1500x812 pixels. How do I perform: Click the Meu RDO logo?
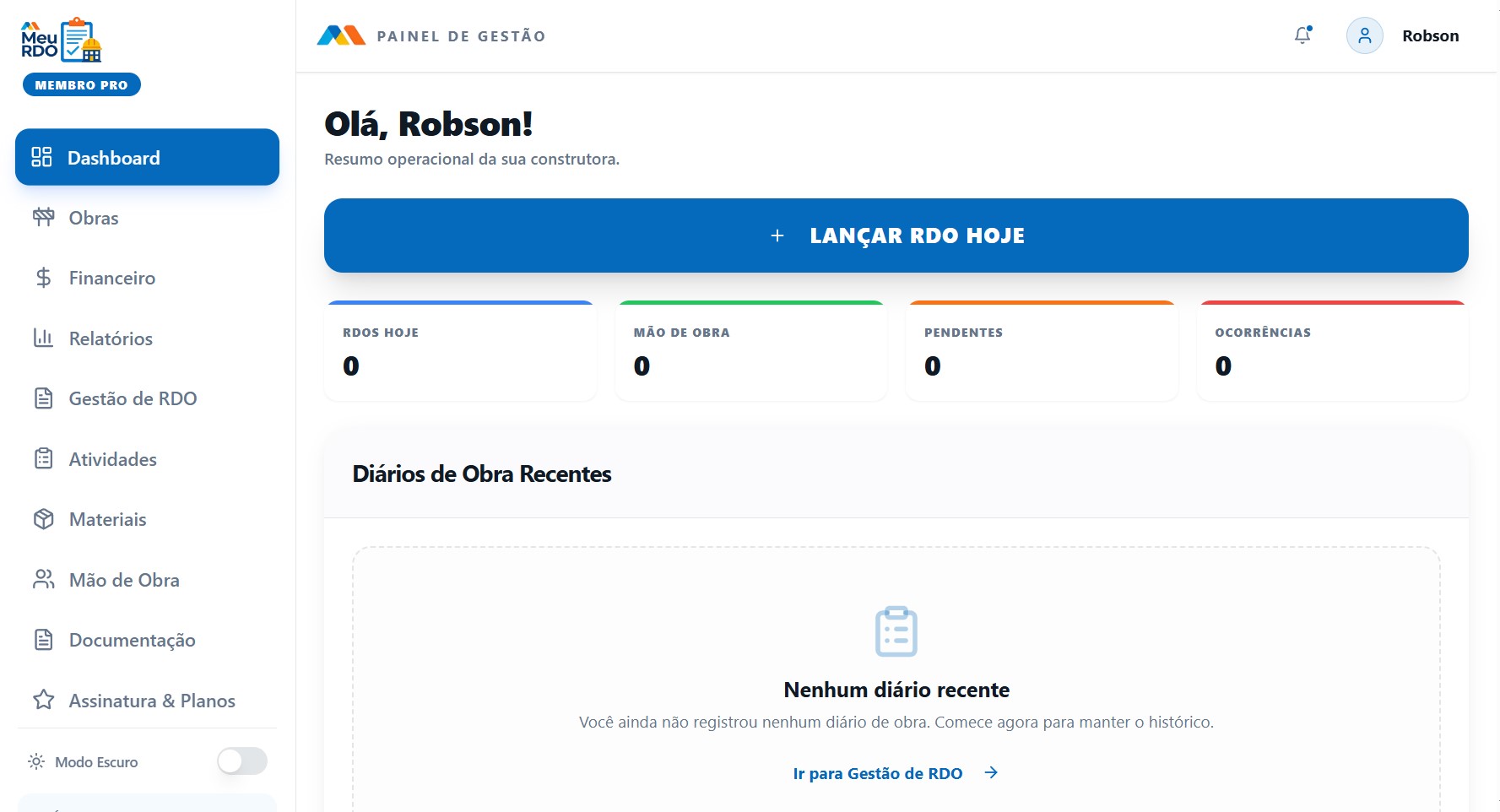click(61, 40)
